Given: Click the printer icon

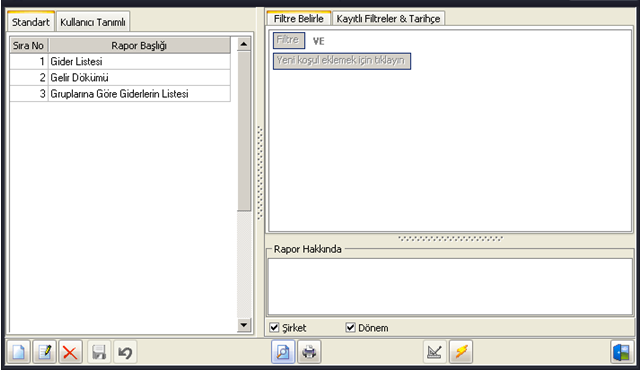Looking at the screenshot, I should [309, 352].
